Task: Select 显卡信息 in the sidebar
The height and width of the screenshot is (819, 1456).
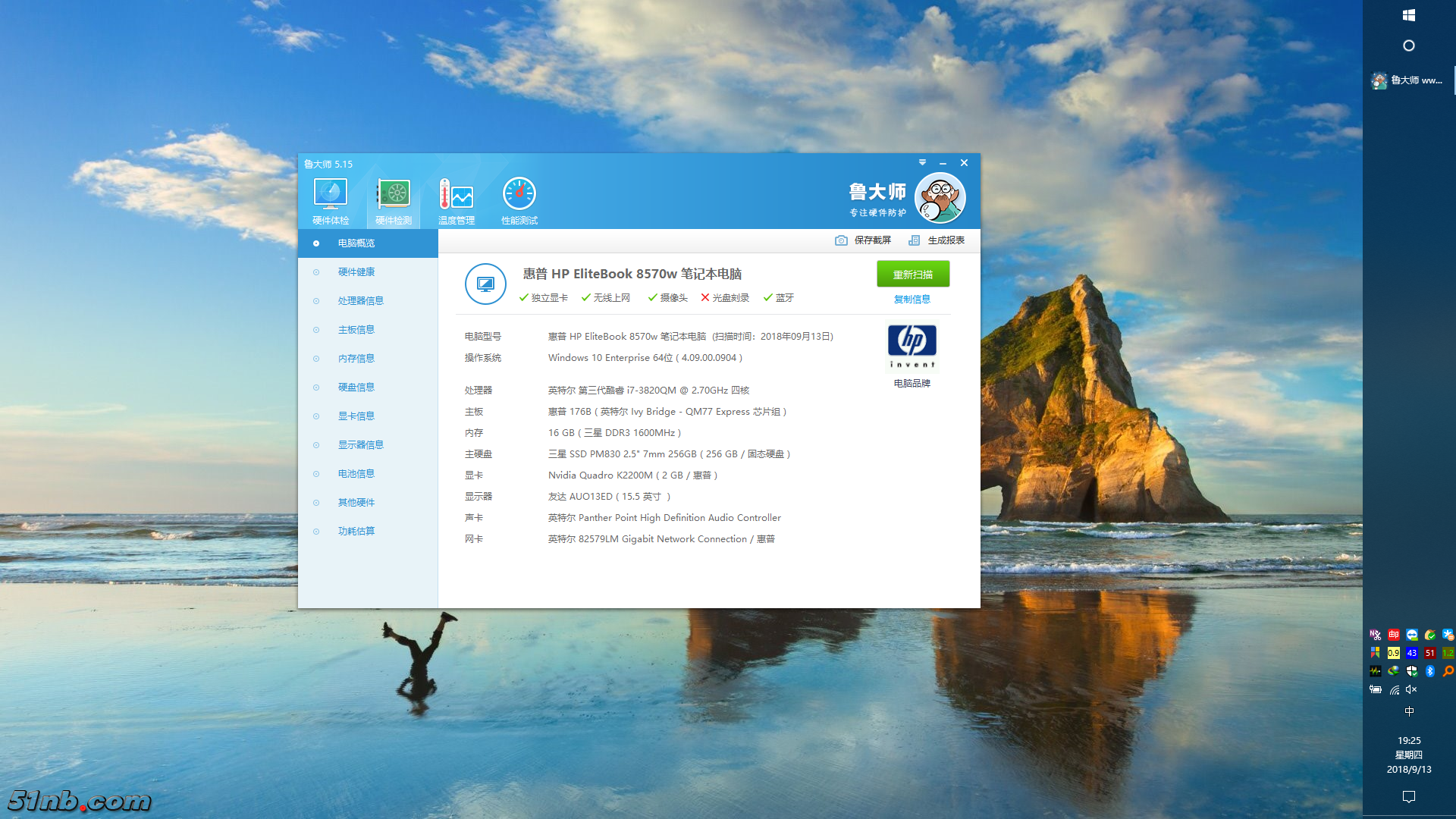Action: [x=368, y=416]
